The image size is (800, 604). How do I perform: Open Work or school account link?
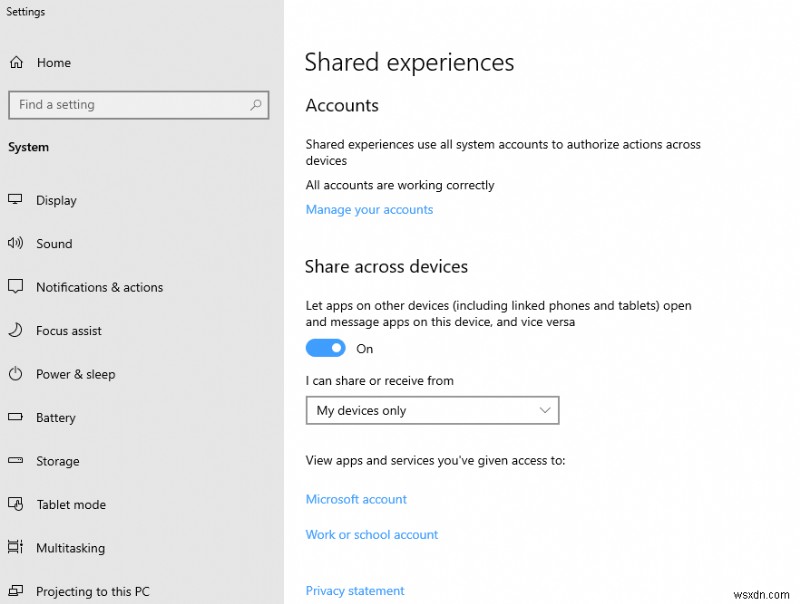pyautogui.click(x=372, y=534)
